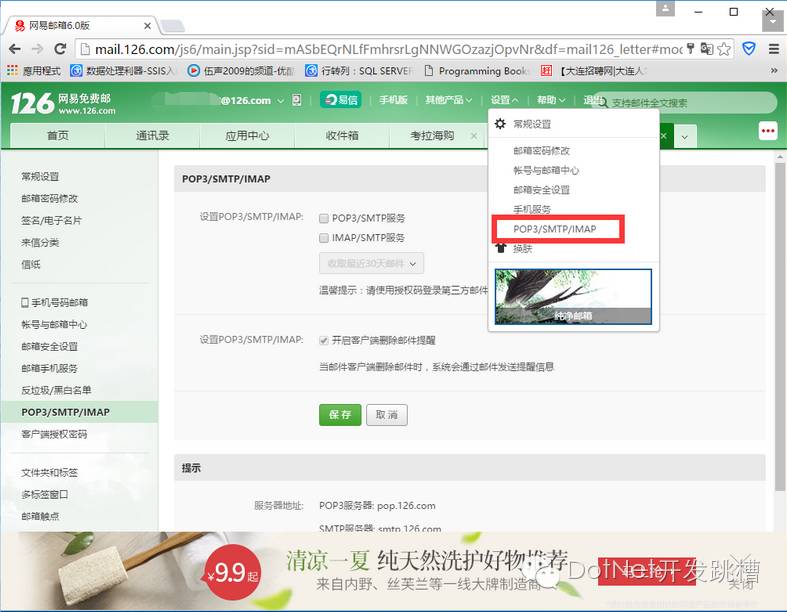This screenshot has height=612, width=787.
Task: Expand the email account dropdown arrow
Action: [281, 100]
